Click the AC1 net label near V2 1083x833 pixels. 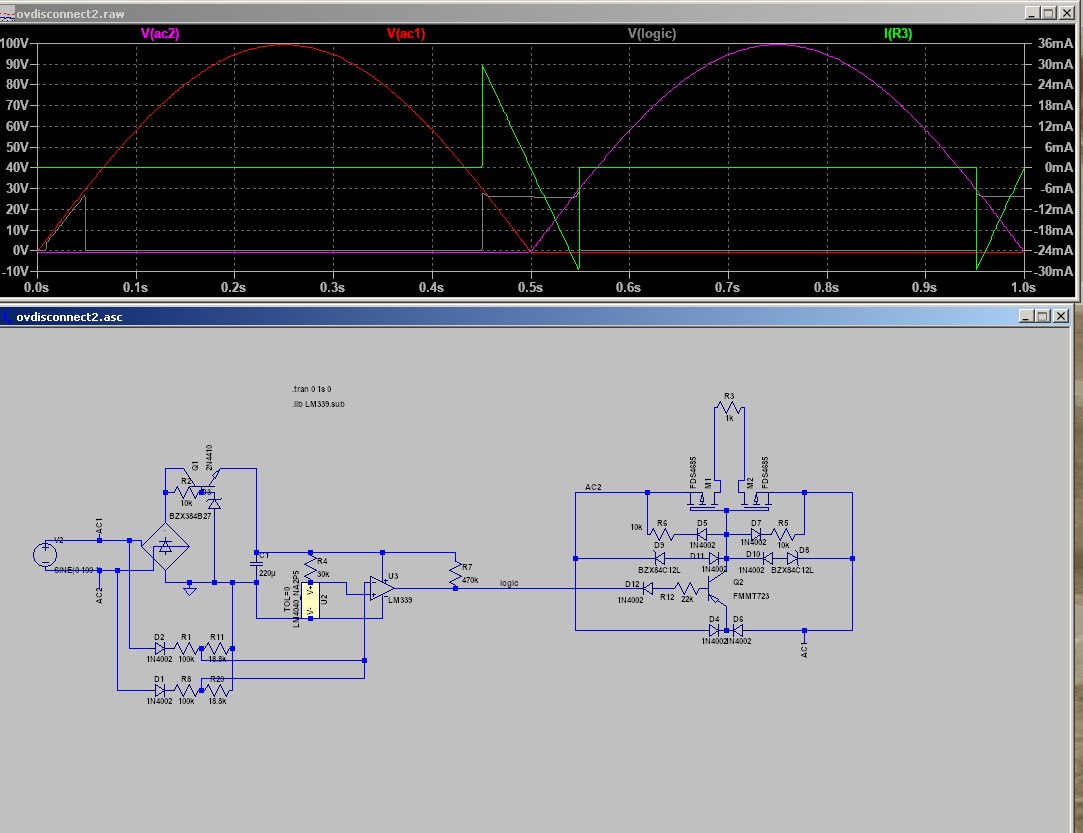pyautogui.click(x=99, y=526)
